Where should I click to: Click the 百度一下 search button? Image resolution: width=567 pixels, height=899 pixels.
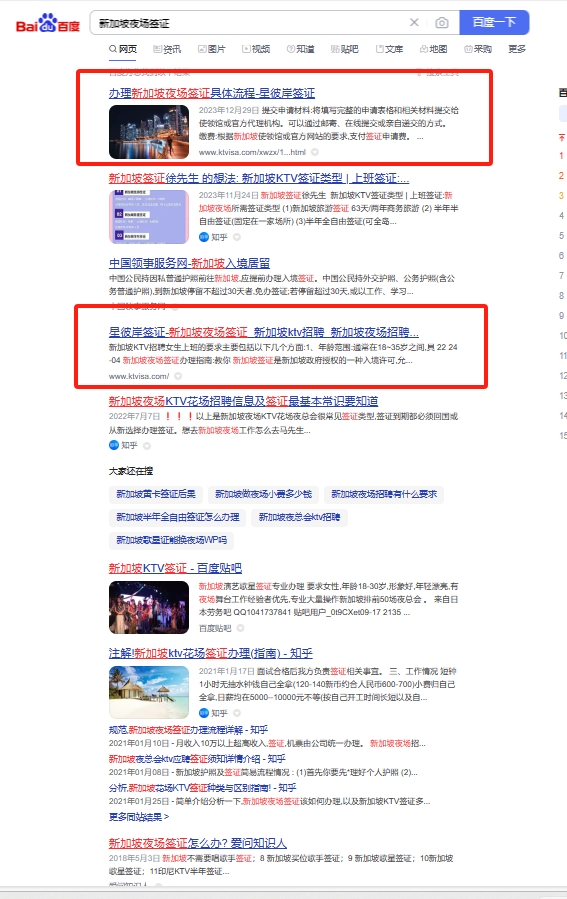[x=494, y=22]
